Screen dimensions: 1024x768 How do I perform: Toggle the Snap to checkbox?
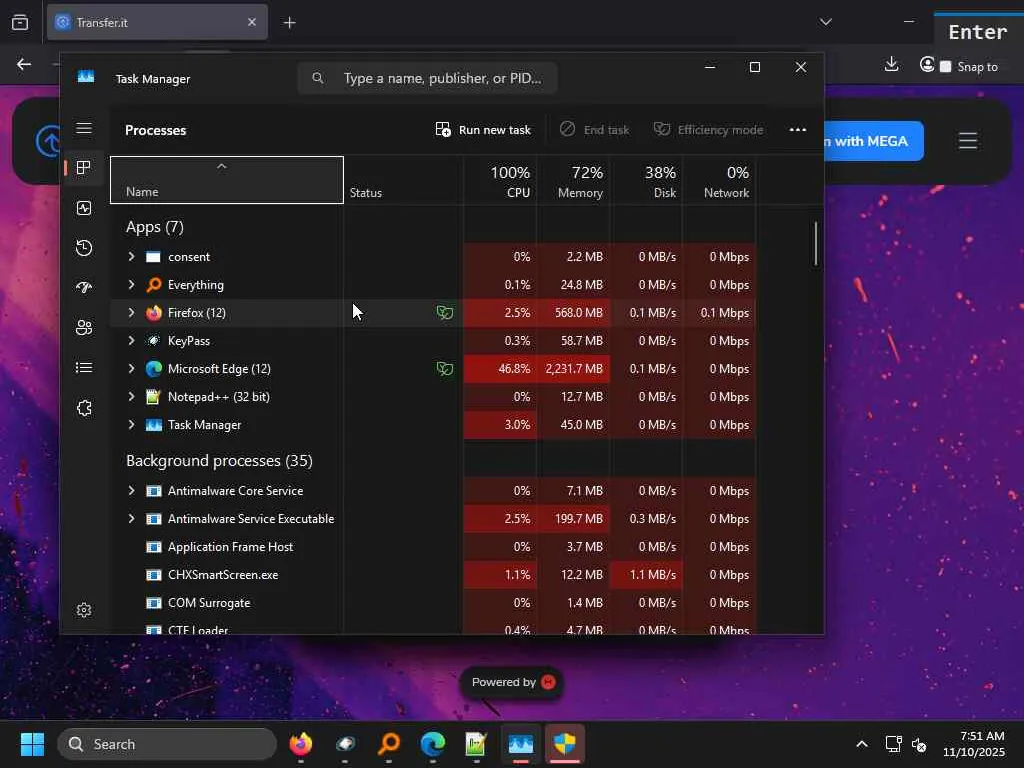[x=945, y=67]
